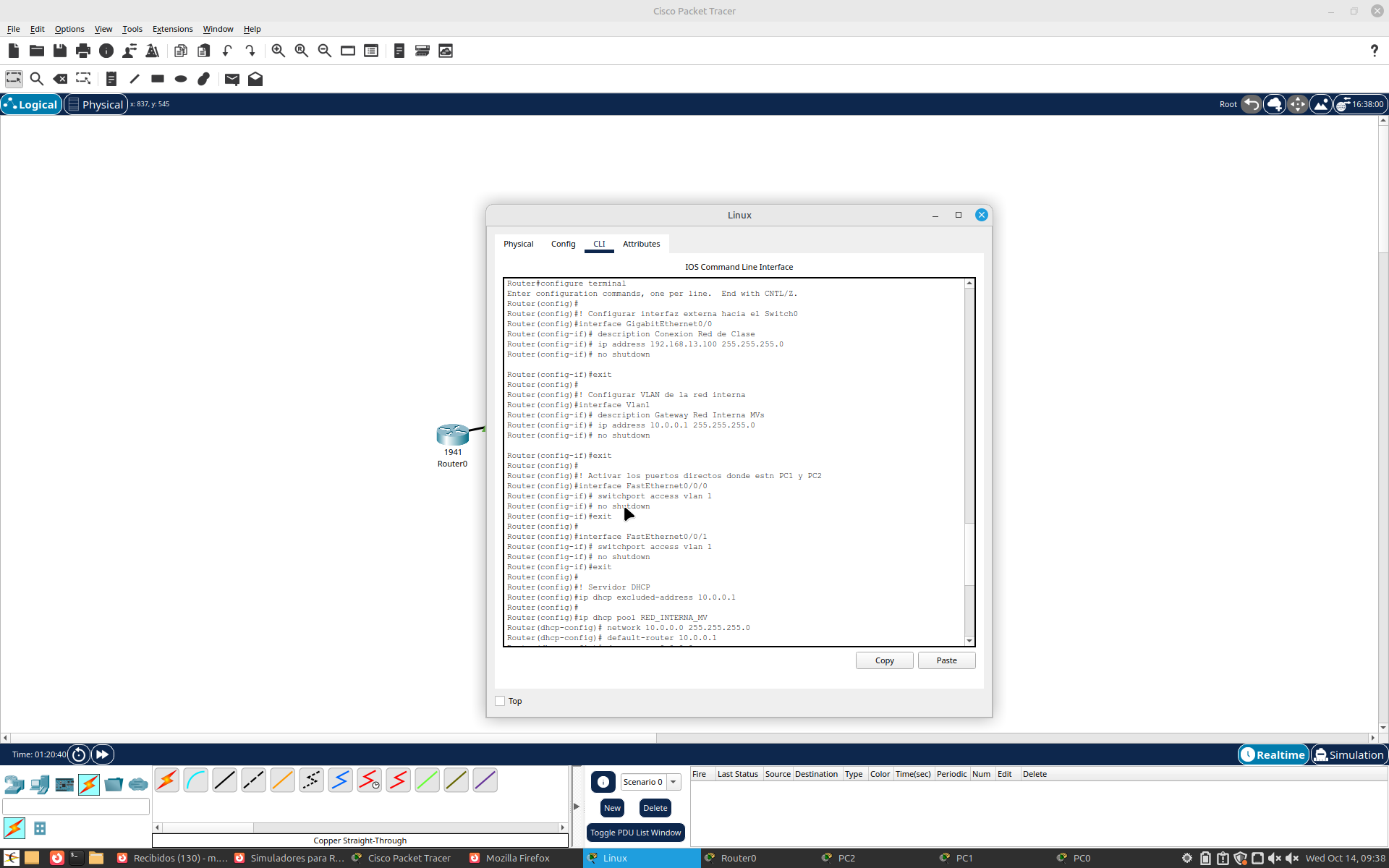Switch to Simulation mode

(1349, 754)
